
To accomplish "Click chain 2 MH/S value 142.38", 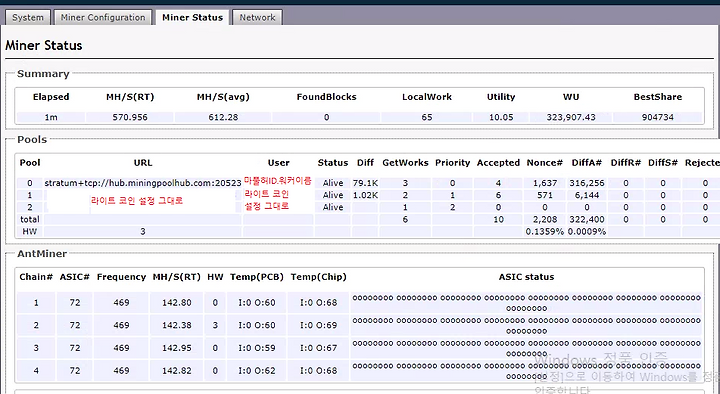I will 177,325.
